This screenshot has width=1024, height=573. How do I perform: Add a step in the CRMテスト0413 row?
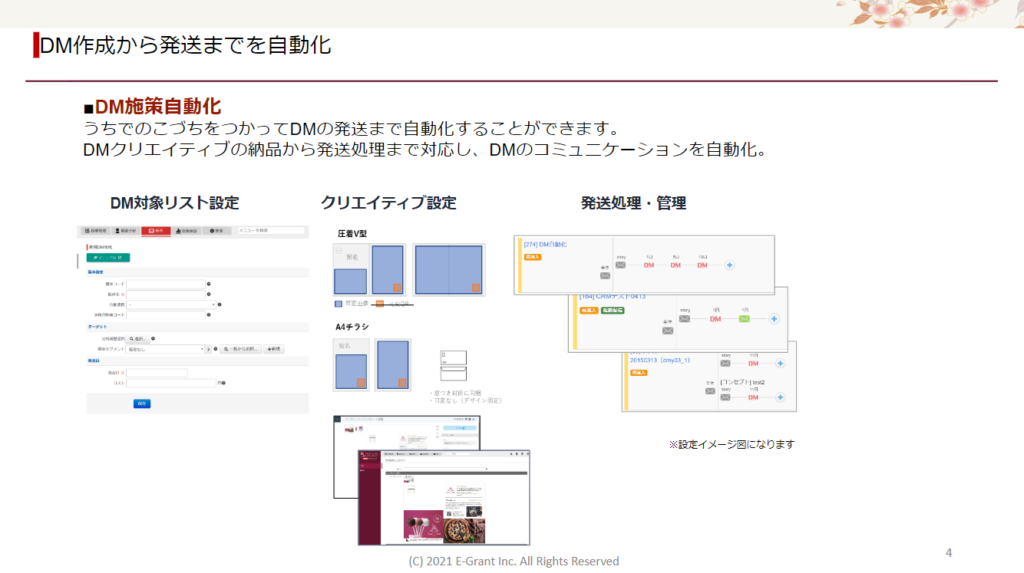pyautogui.click(x=772, y=319)
